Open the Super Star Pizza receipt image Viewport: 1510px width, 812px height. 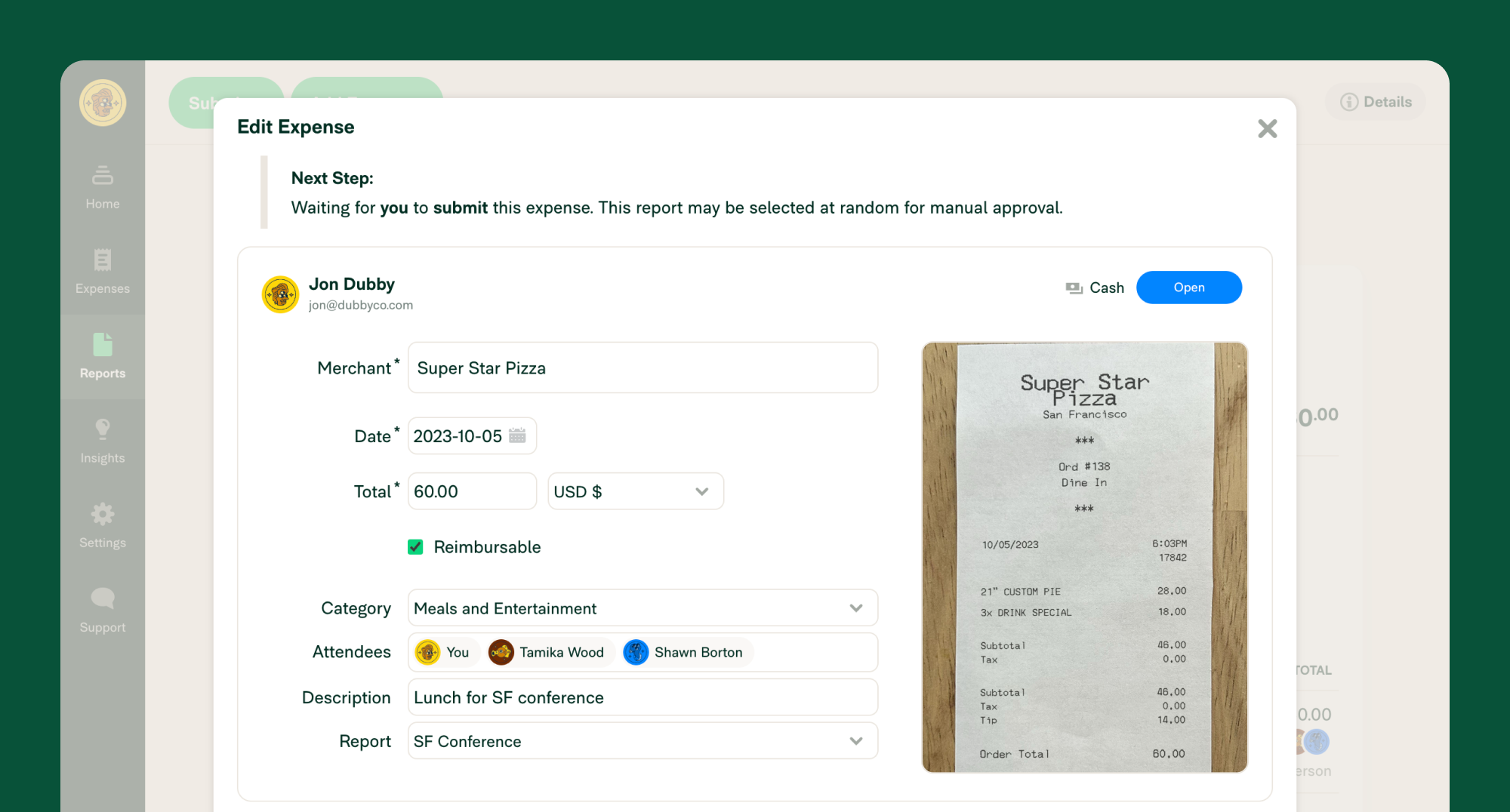click(x=1084, y=557)
